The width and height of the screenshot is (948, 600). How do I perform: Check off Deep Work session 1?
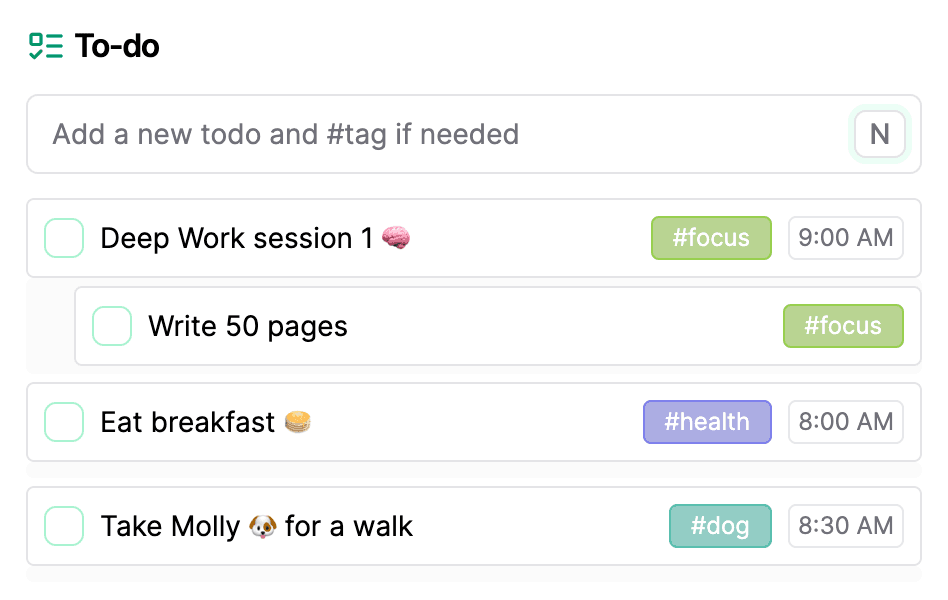point(64,238)
